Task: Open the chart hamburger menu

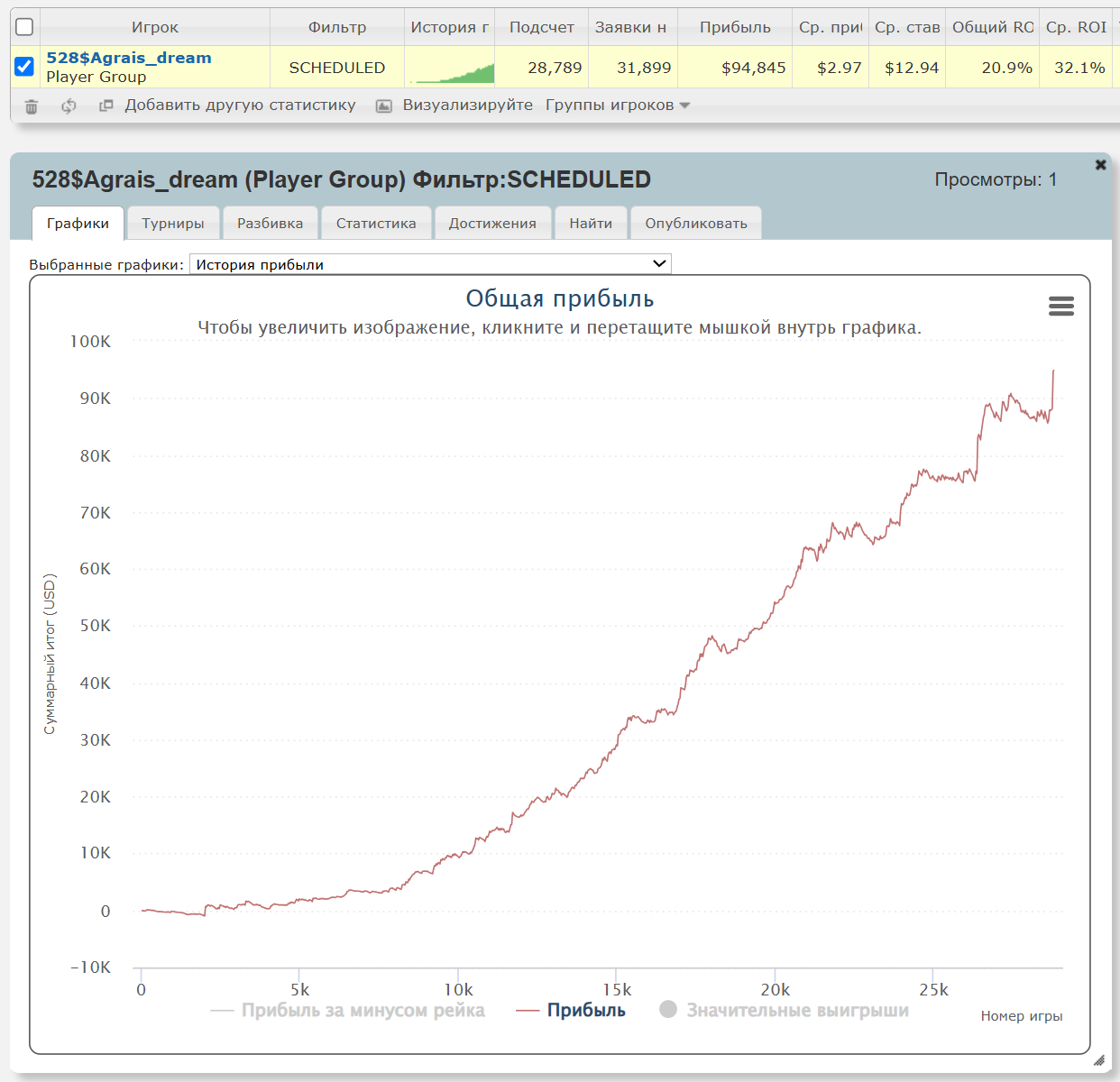Action: (x=1060, y=307)
